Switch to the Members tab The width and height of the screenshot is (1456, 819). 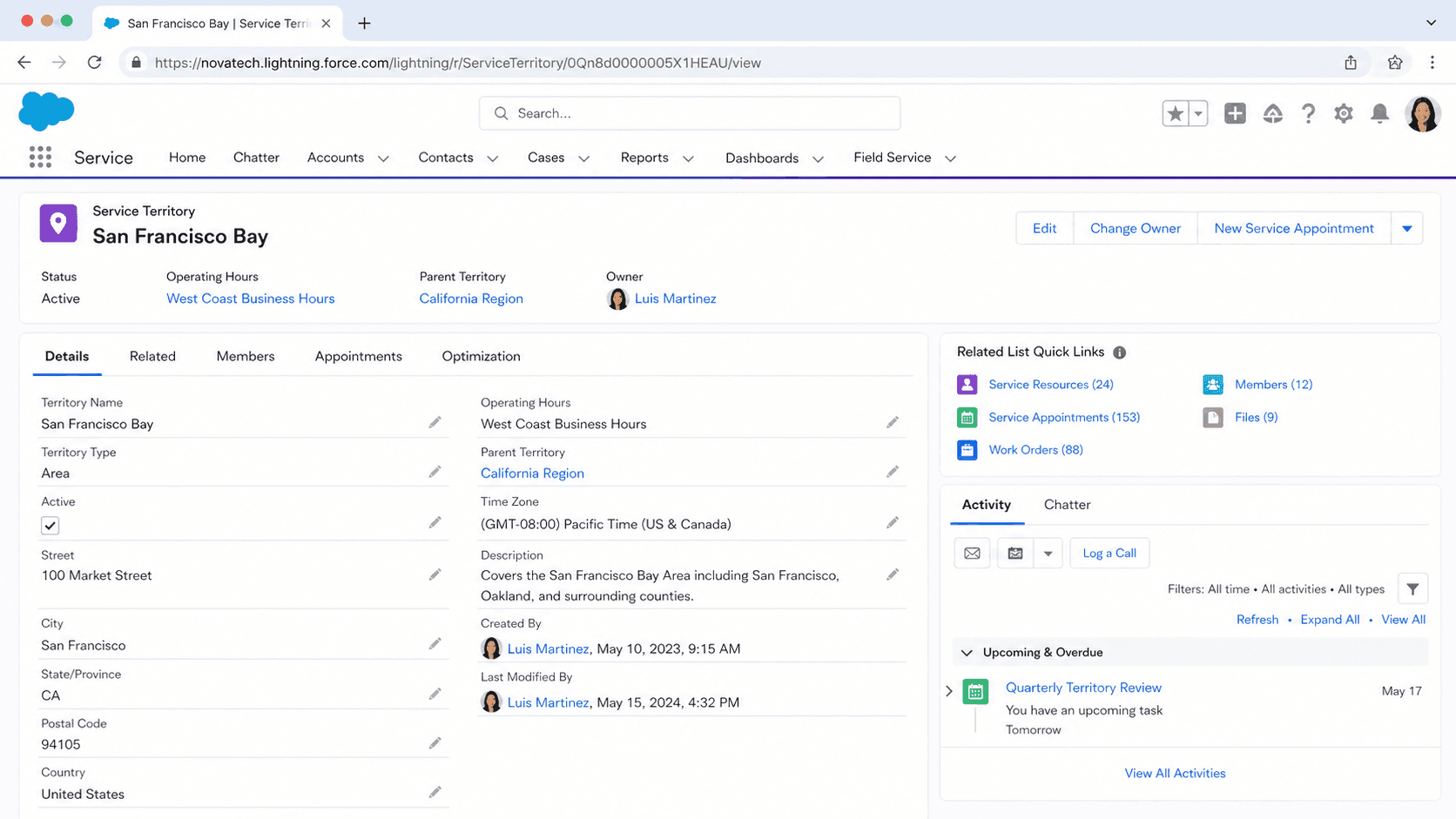coord(246,356)
